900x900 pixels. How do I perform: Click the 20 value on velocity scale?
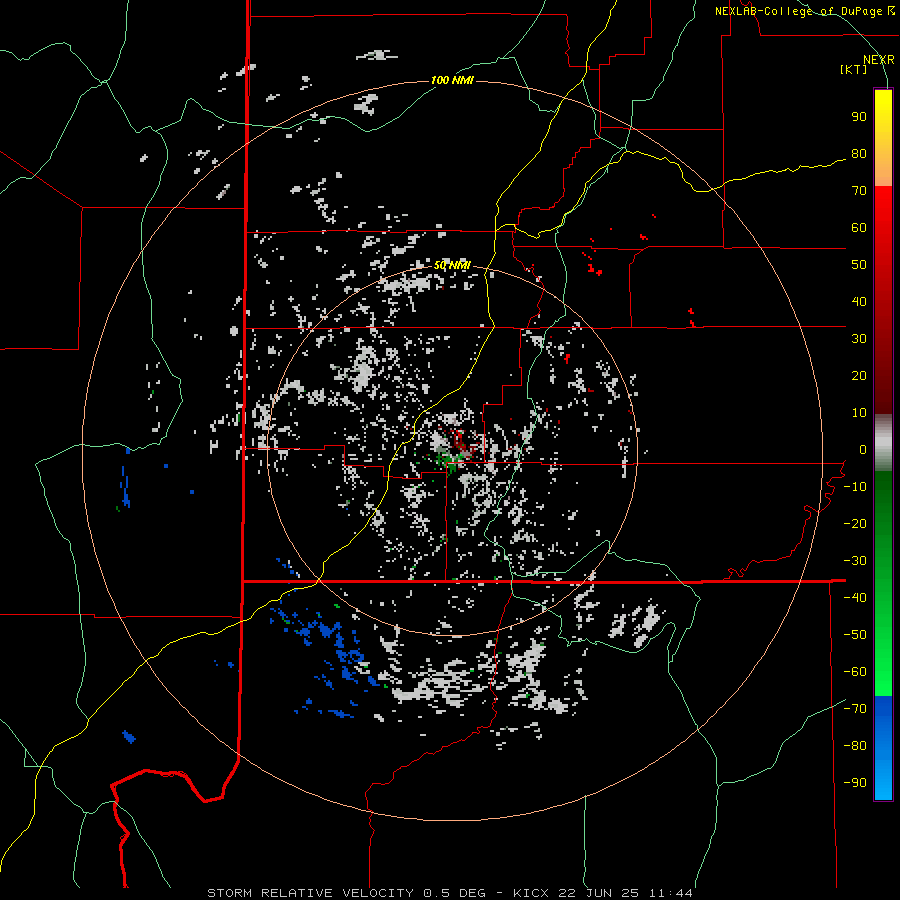(859, 376)
